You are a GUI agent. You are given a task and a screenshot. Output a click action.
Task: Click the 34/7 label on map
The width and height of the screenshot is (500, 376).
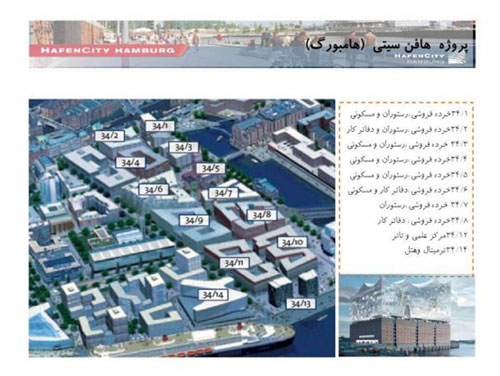(x=223, y=193)
